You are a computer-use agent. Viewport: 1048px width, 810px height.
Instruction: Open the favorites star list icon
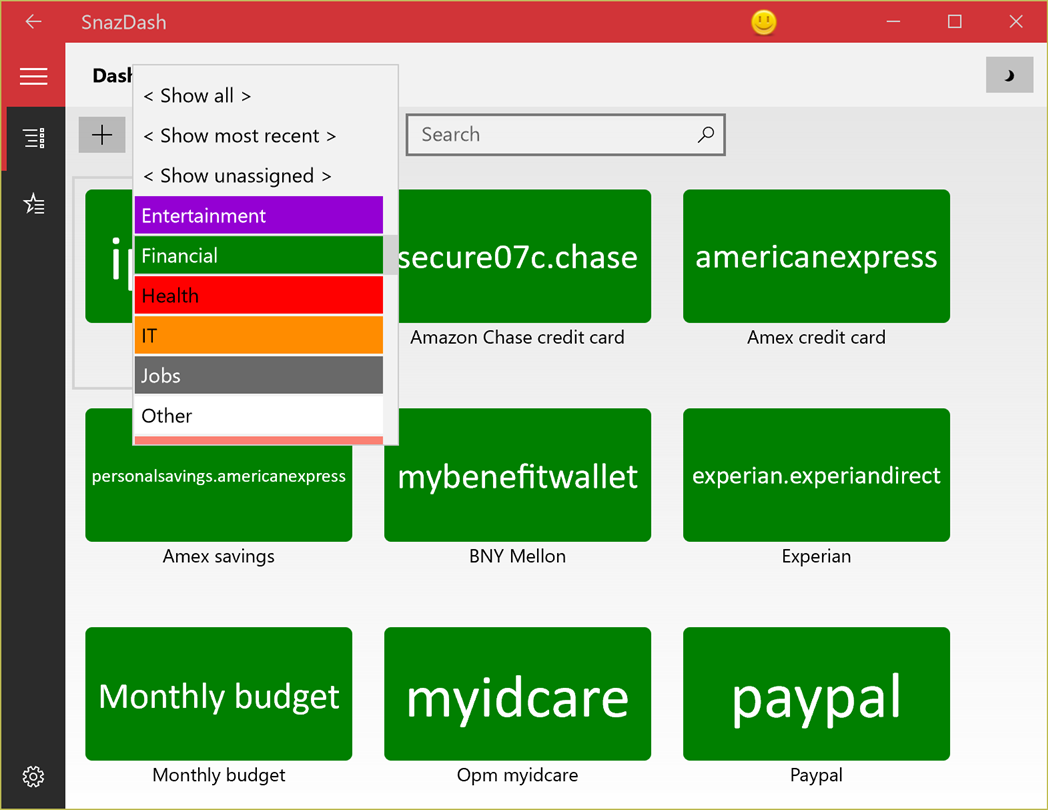click(x=34, y=203)
